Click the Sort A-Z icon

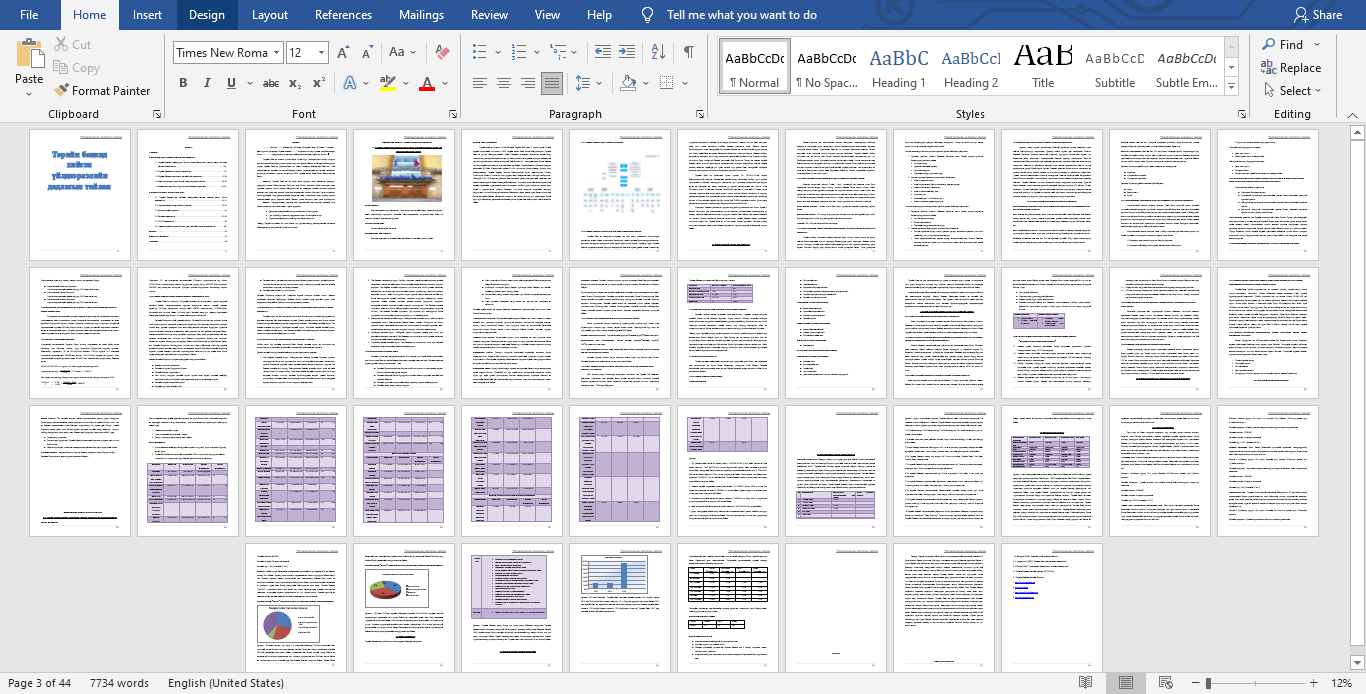click(x=658, y=52)
